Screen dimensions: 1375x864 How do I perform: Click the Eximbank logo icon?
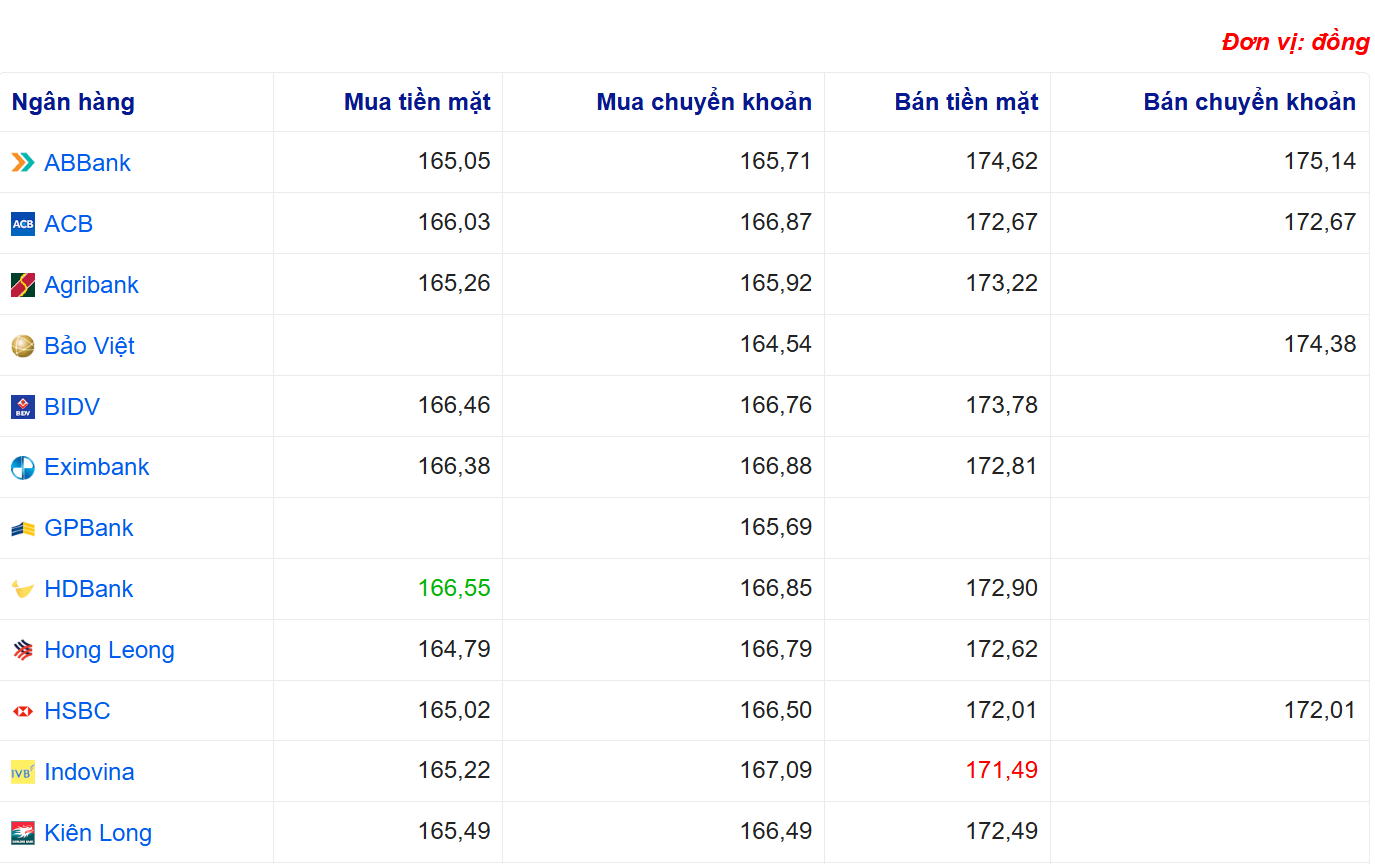23,467
